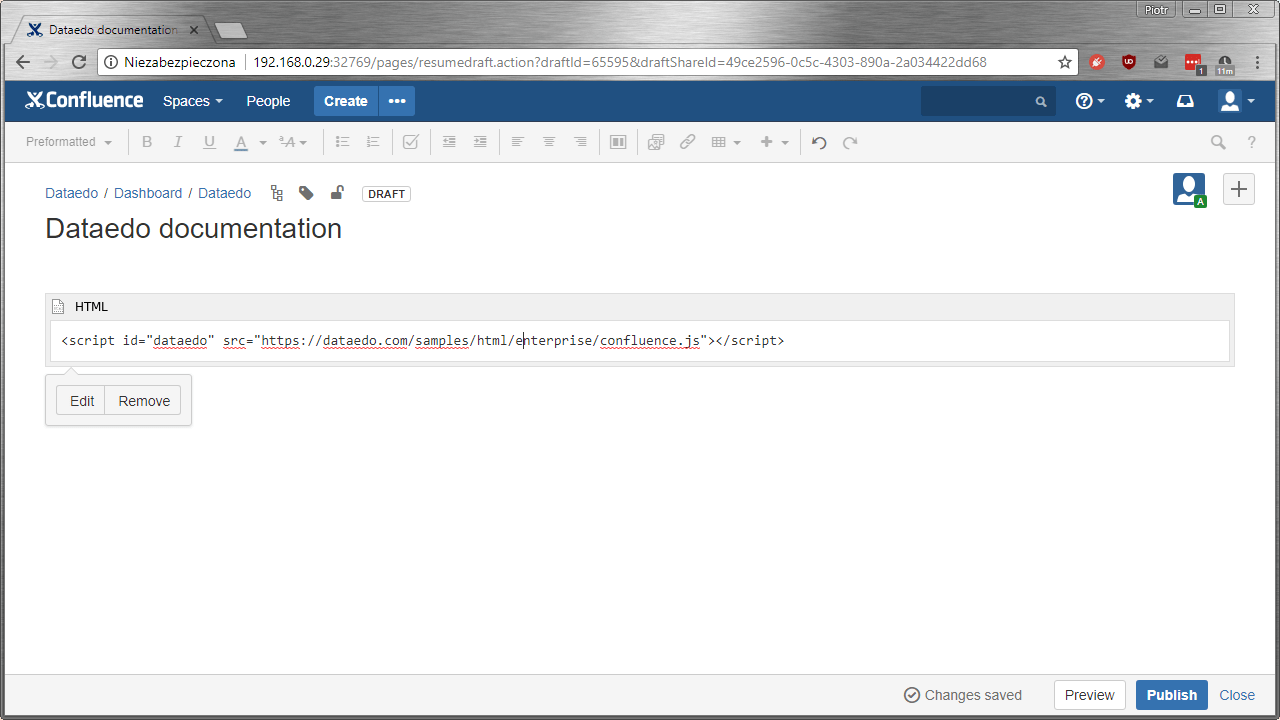
Task: Open the Preformatted paragraph style dropdown
Action: point(66,142)
